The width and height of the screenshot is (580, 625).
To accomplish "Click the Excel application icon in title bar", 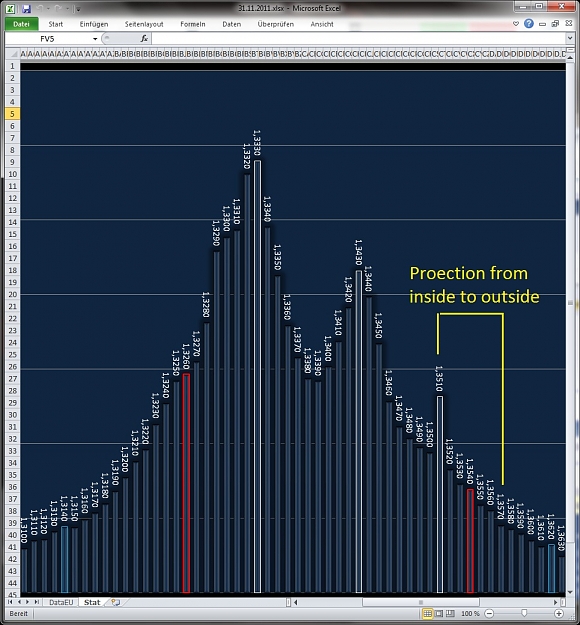I will (10, 9).
